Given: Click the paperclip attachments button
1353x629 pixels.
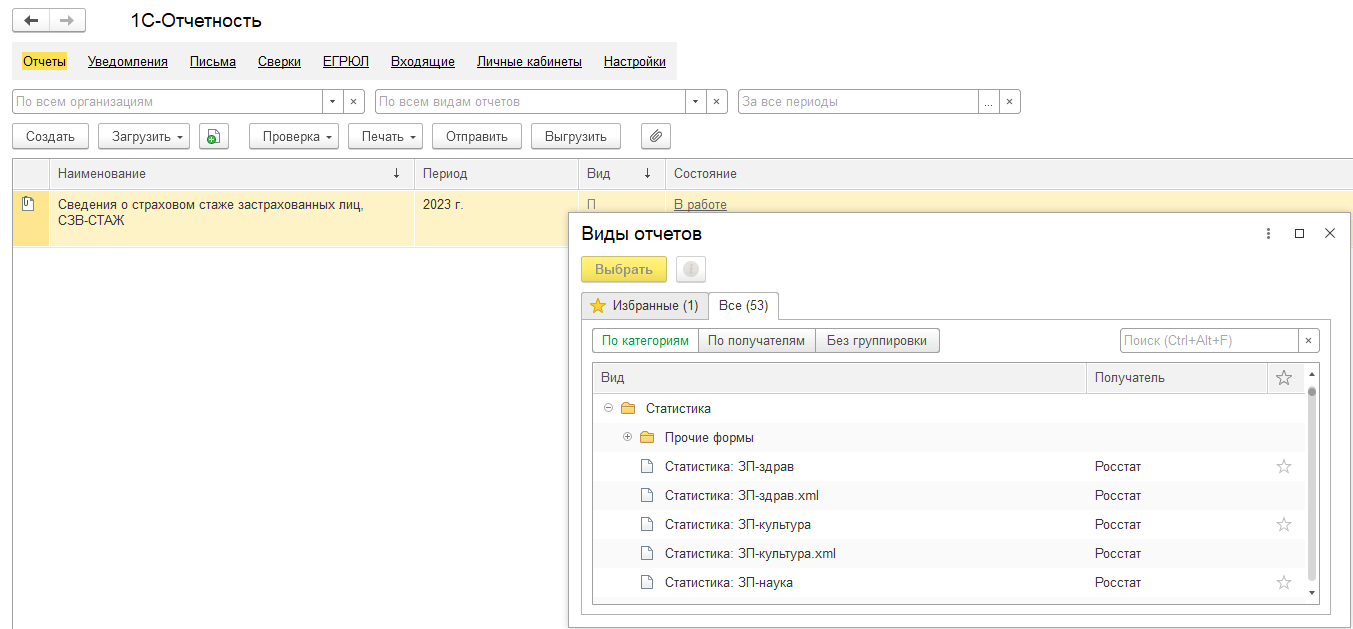Looking at the screenshot, I should [656, 137].
